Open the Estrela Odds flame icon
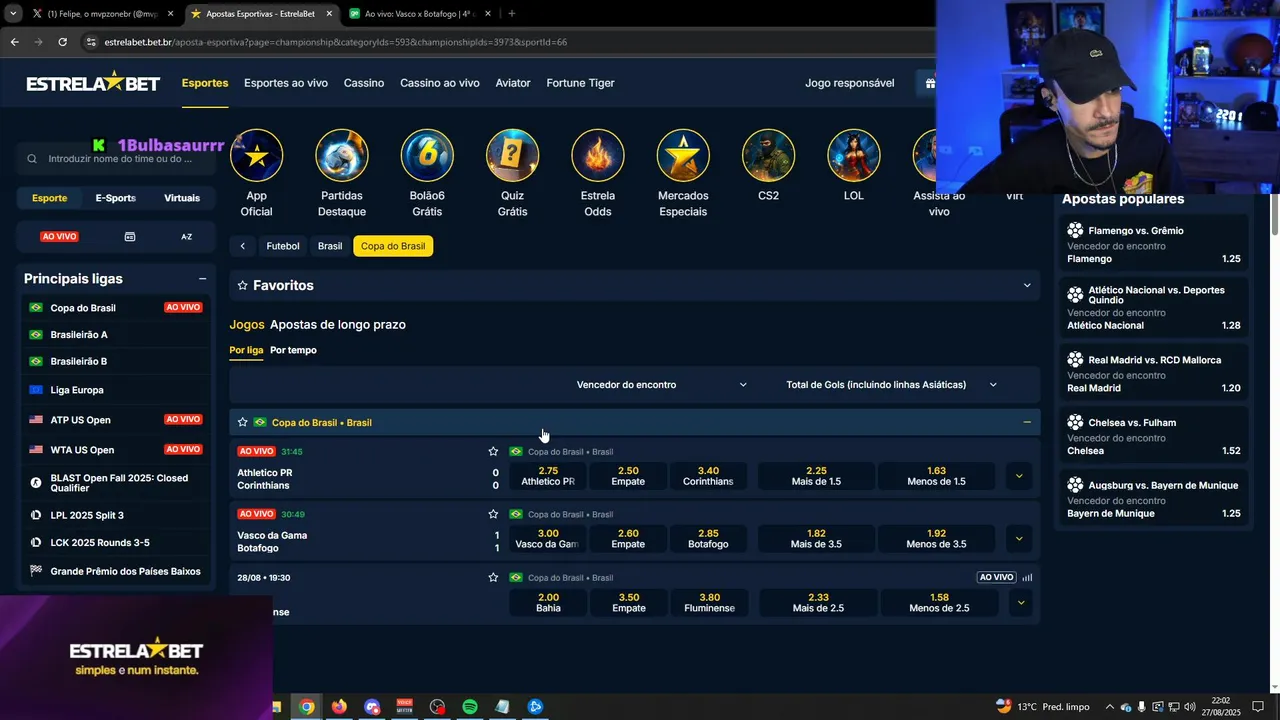 tap(598, 155)
